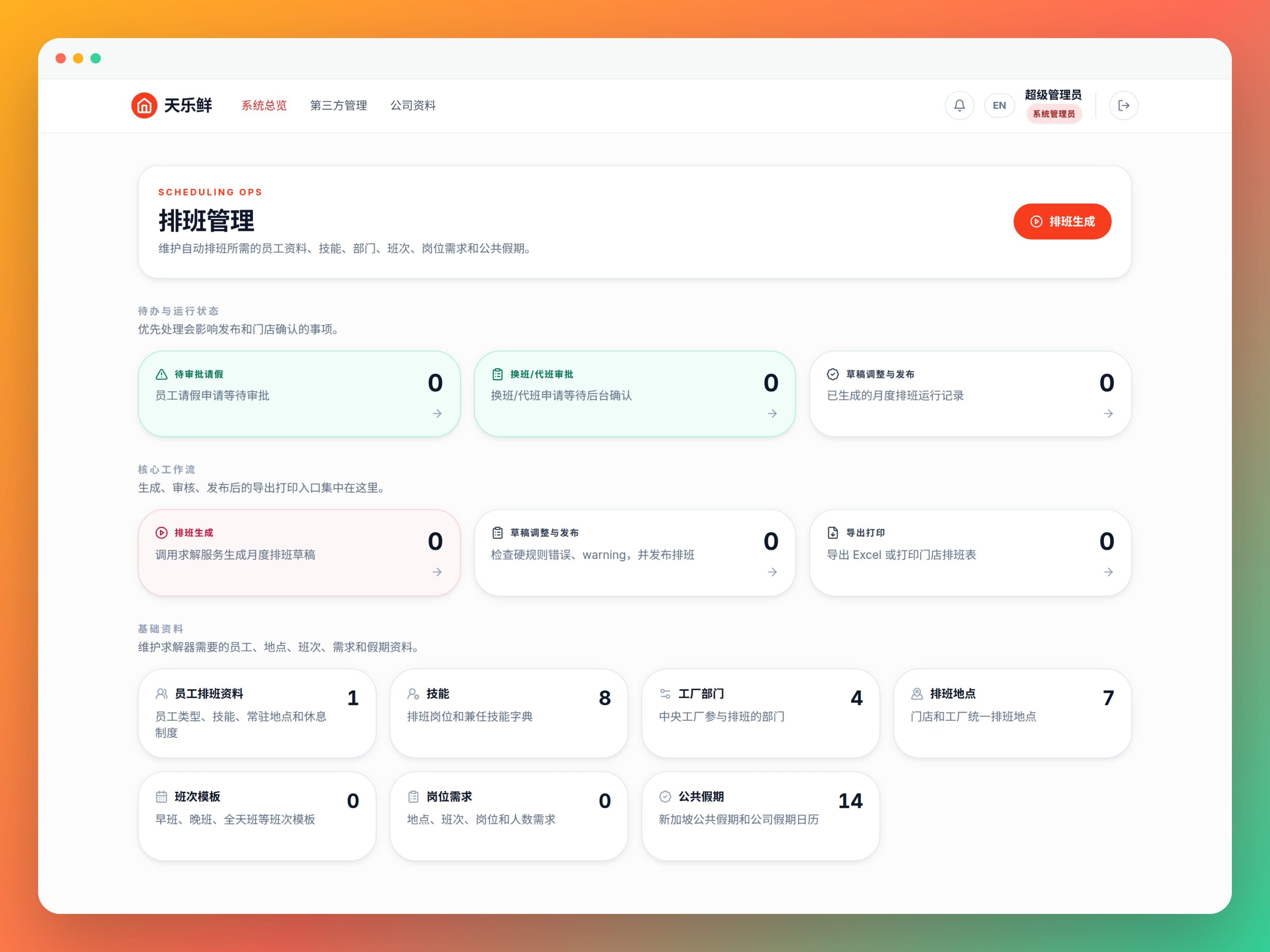This screenshot has height=952, width=1270.
Task: Click the calendar icon beside 班次模板
Action: pyautogui.click(x=162, y=797)
